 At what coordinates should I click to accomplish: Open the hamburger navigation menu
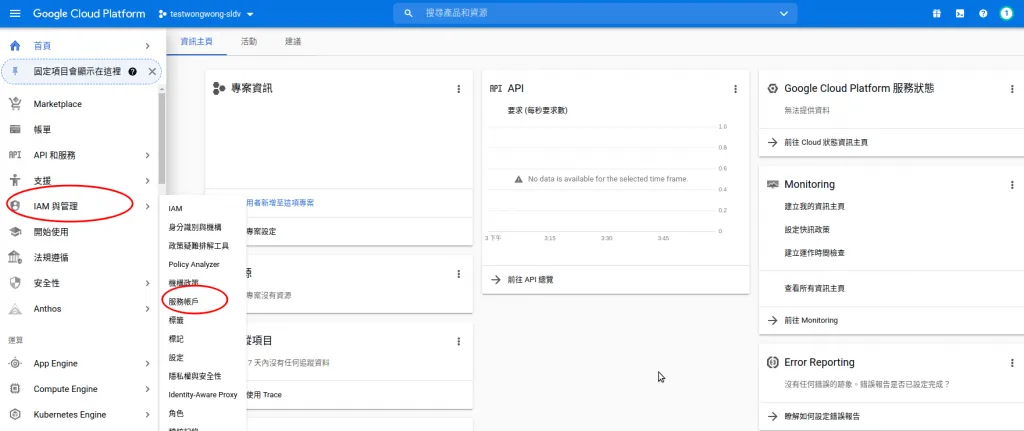point(15,13)
